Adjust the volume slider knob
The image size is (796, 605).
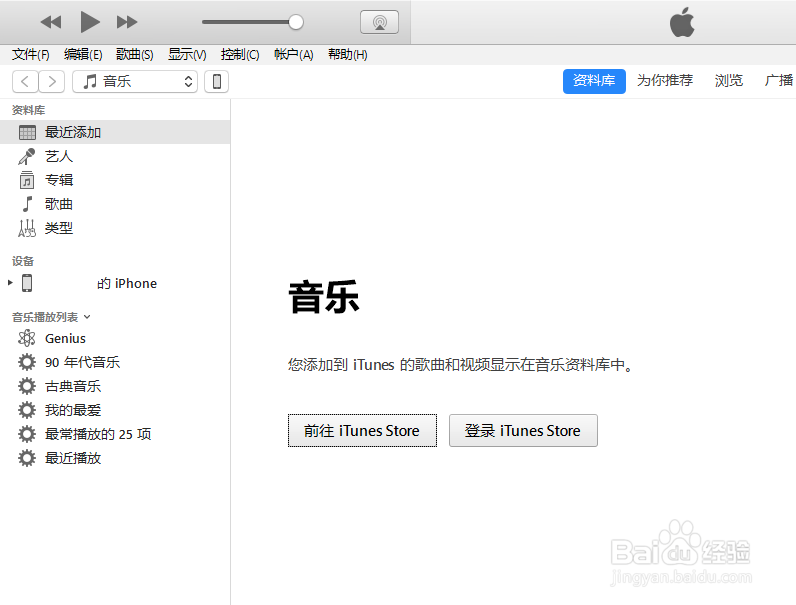295,22
